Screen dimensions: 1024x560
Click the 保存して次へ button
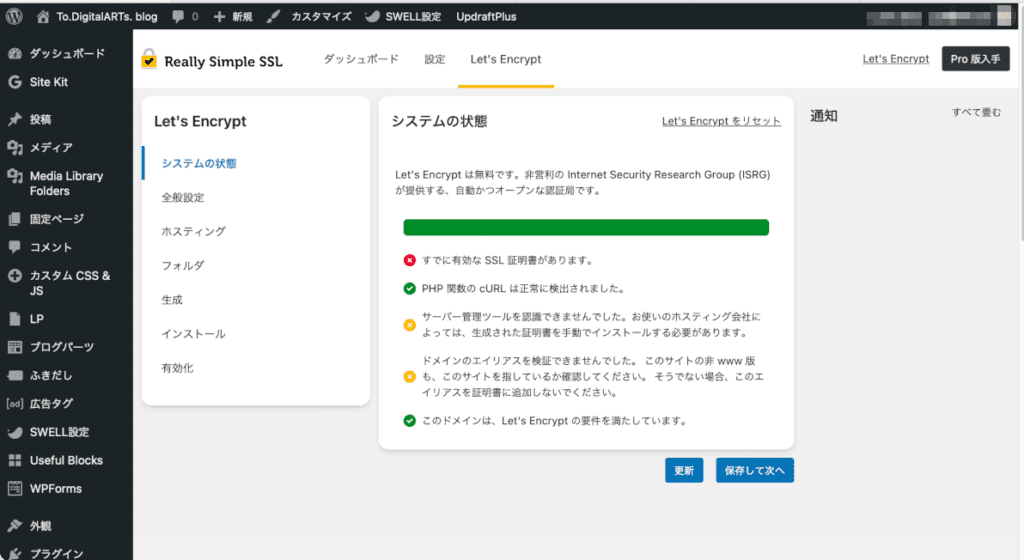coord(754,471)
